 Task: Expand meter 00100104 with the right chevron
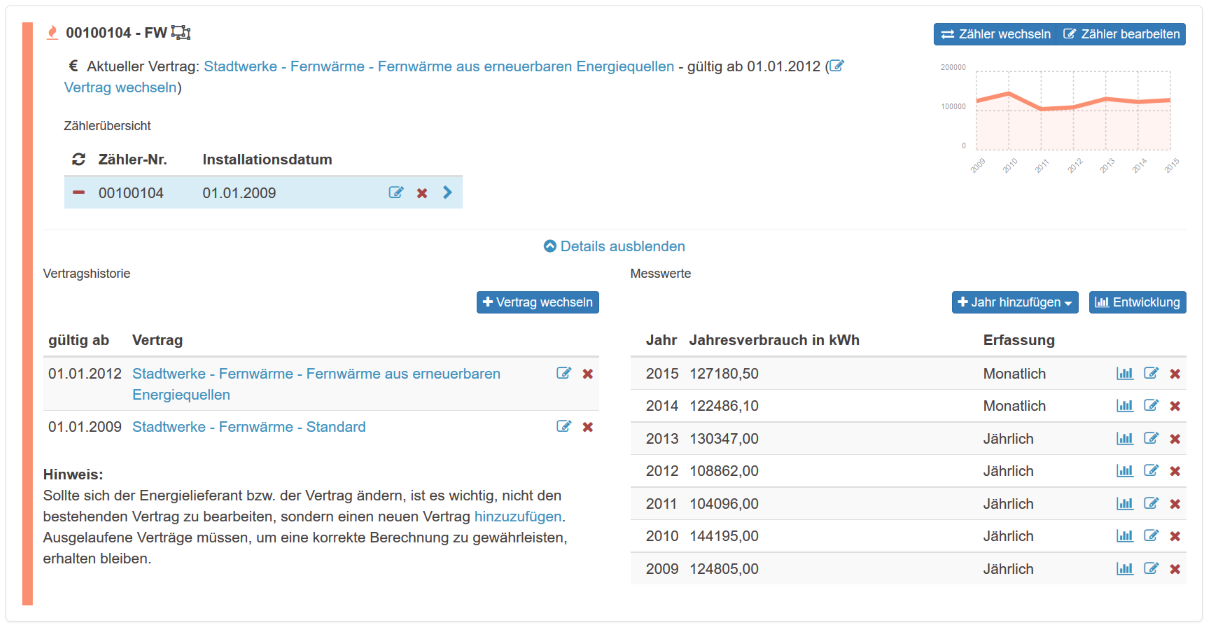tap(447, 193)
